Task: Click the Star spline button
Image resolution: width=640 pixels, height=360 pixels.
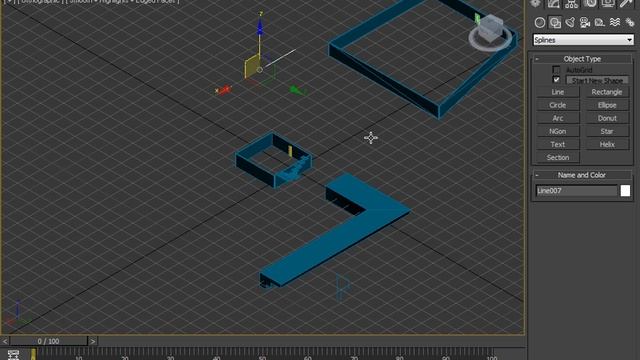Action: pos(607,131)
